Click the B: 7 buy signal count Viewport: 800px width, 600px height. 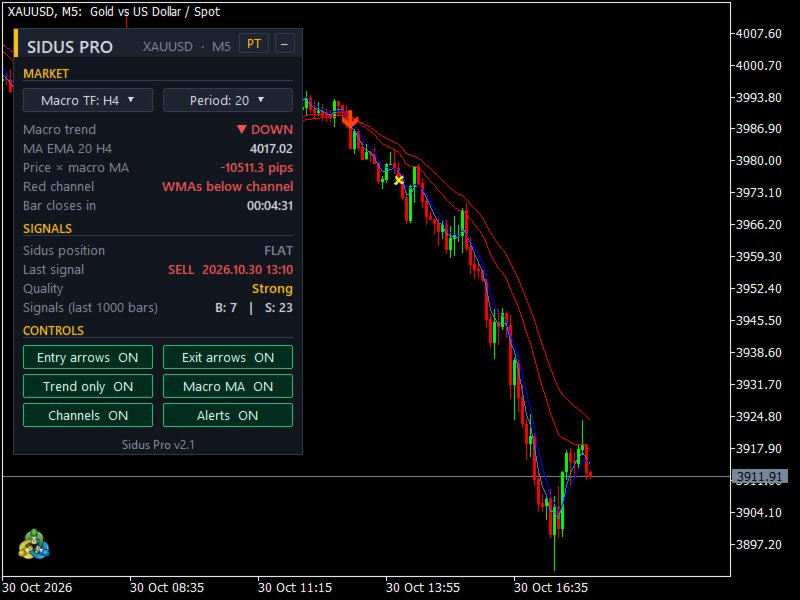[226, 308]
